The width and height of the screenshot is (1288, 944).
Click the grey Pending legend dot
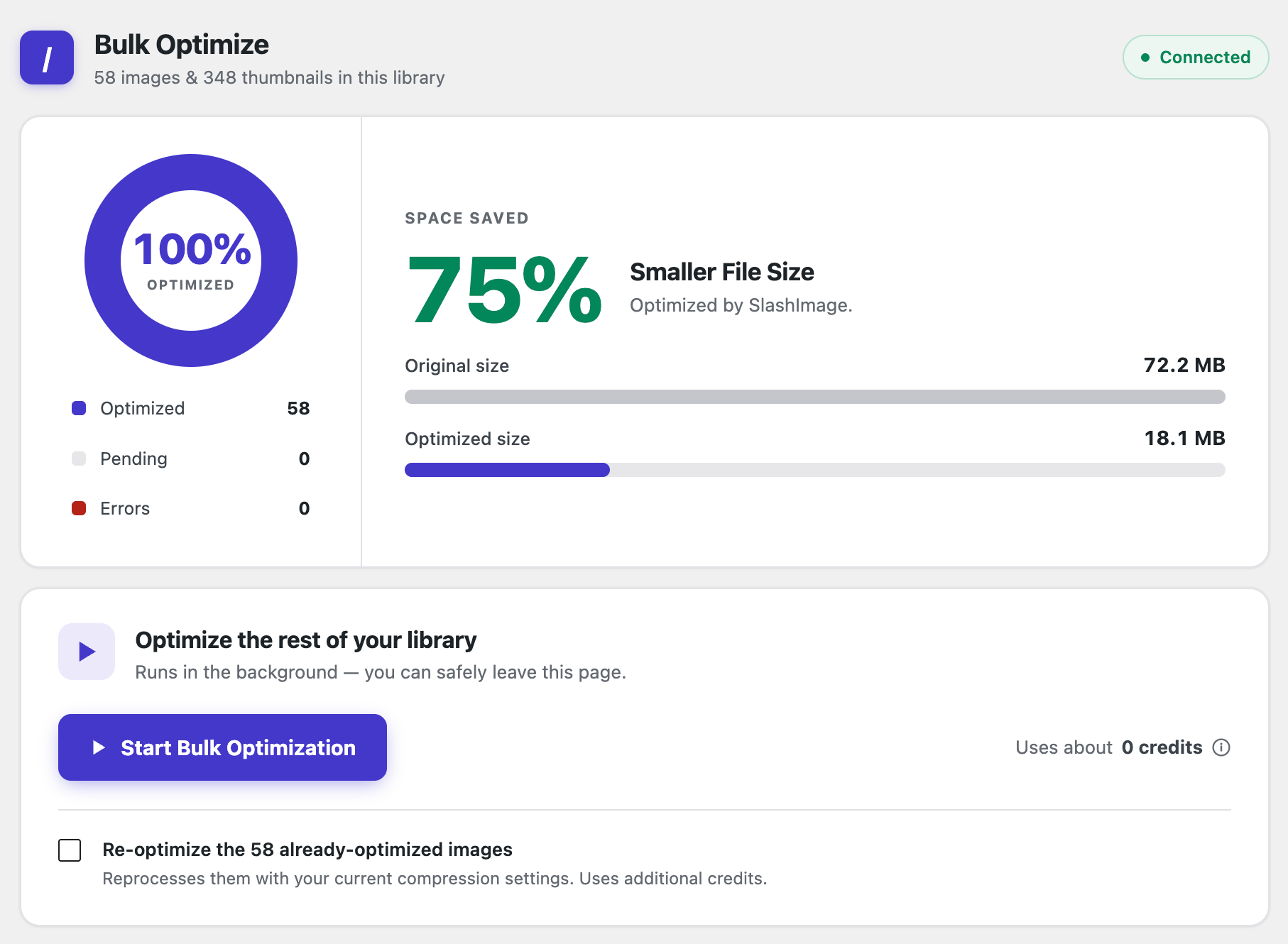79,459
